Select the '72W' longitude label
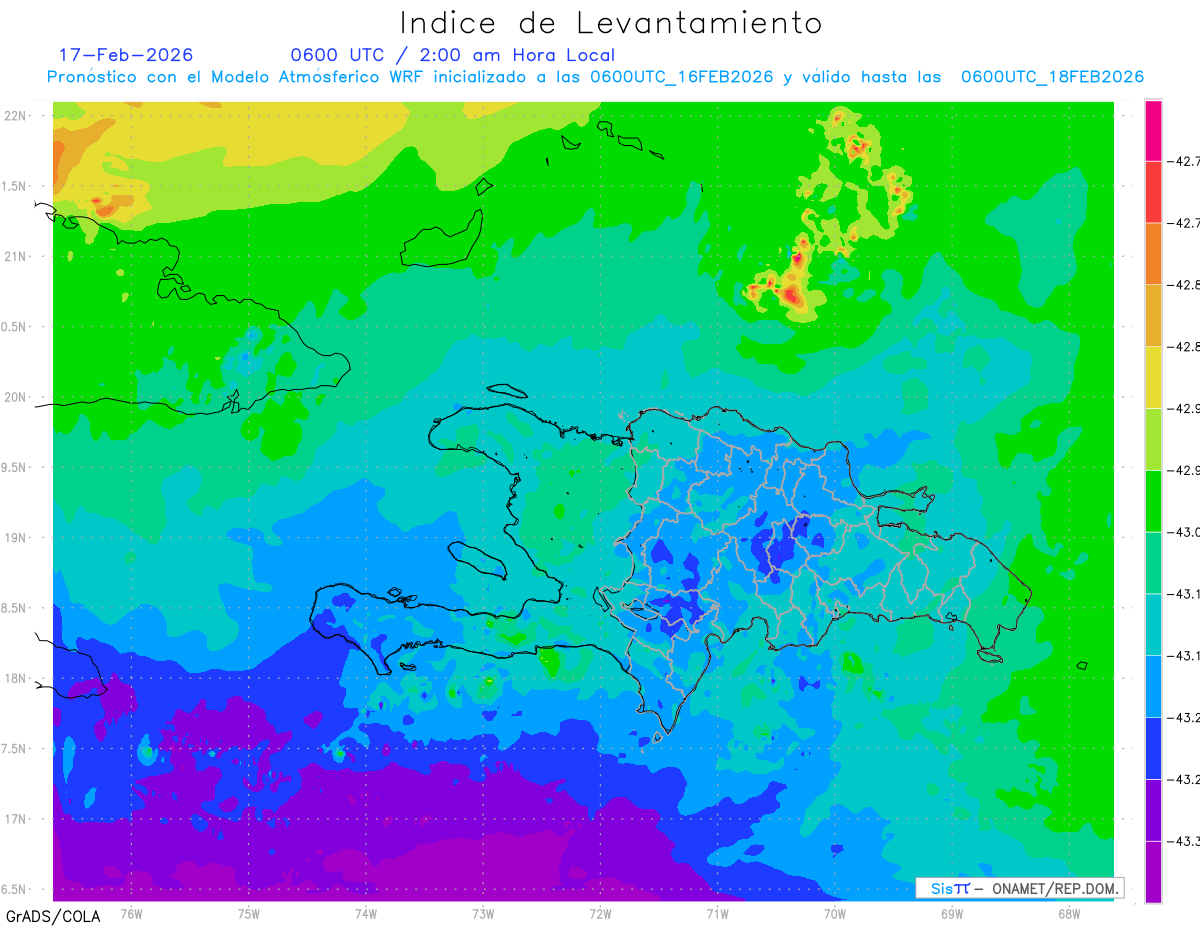 [x=601, y=913]
